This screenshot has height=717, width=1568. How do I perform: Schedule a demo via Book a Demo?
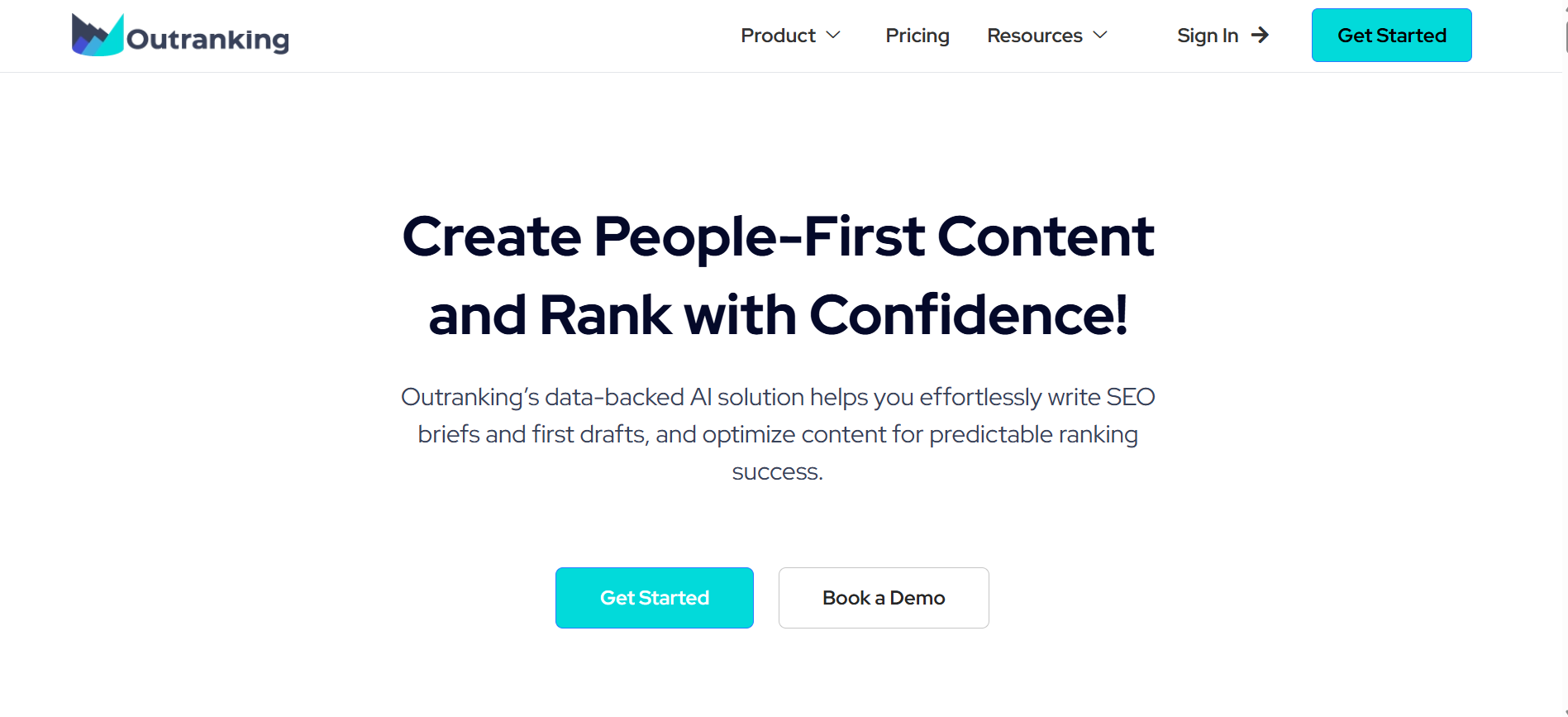tap(883, 597)
